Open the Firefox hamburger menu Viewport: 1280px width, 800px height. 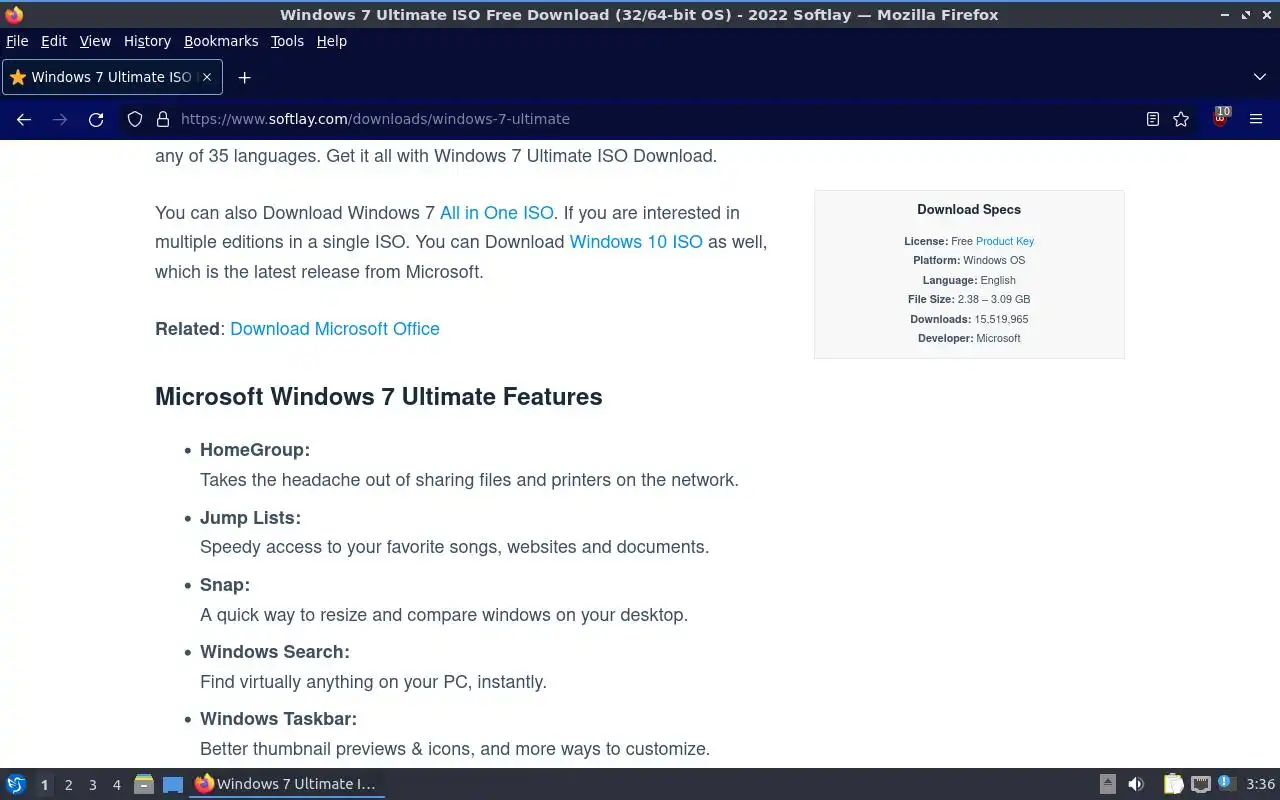(1256, 119)
